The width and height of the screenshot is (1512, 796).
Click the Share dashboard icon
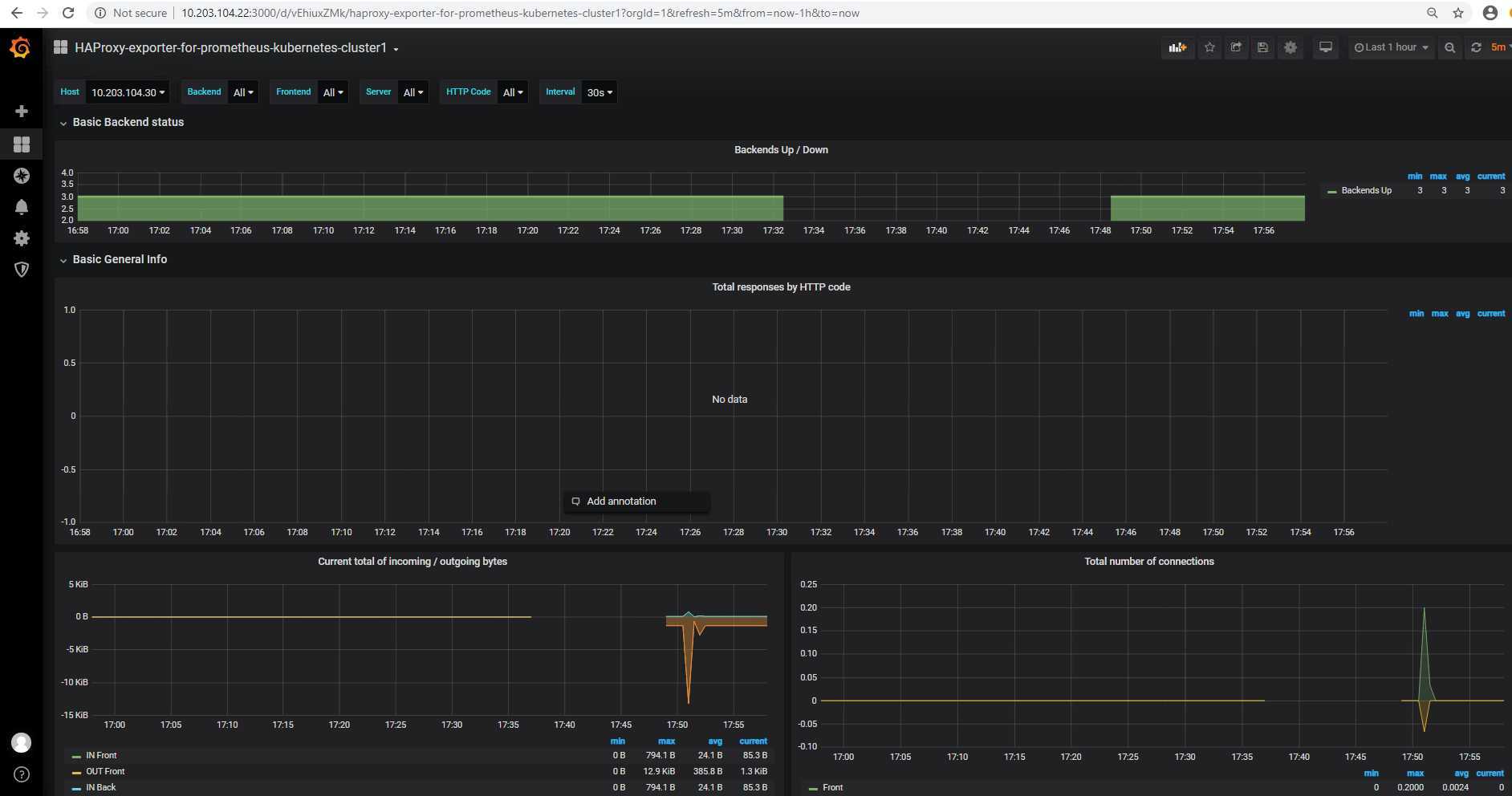click(1236, 47)
